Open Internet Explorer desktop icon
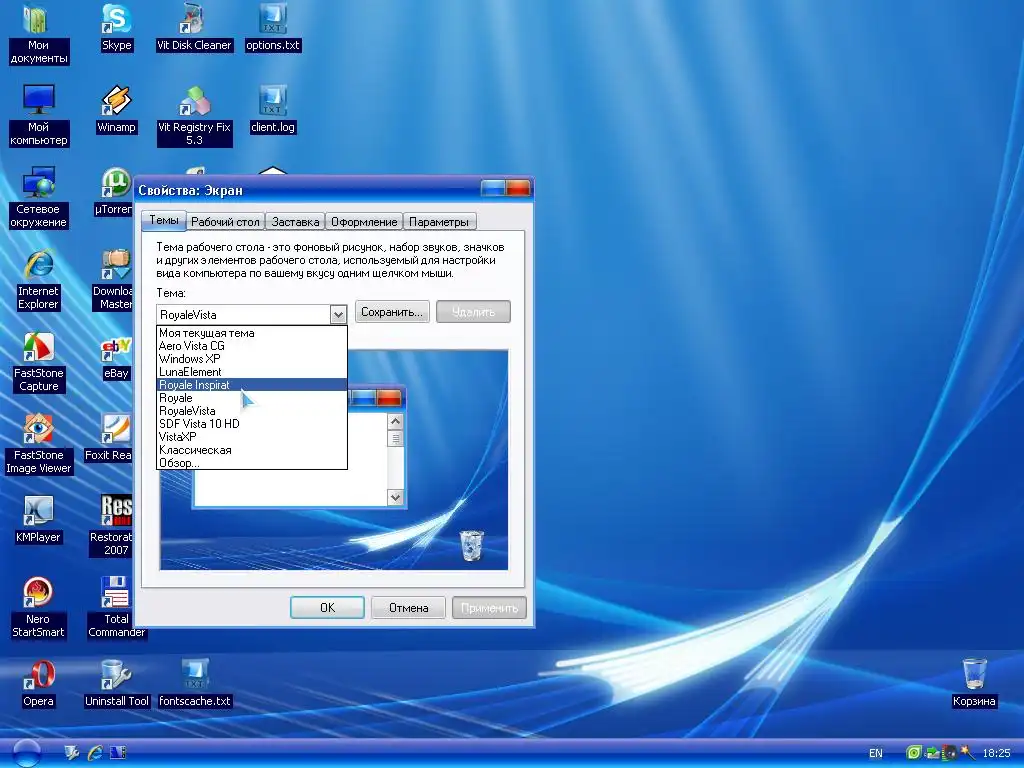 (x=39, y=280)
